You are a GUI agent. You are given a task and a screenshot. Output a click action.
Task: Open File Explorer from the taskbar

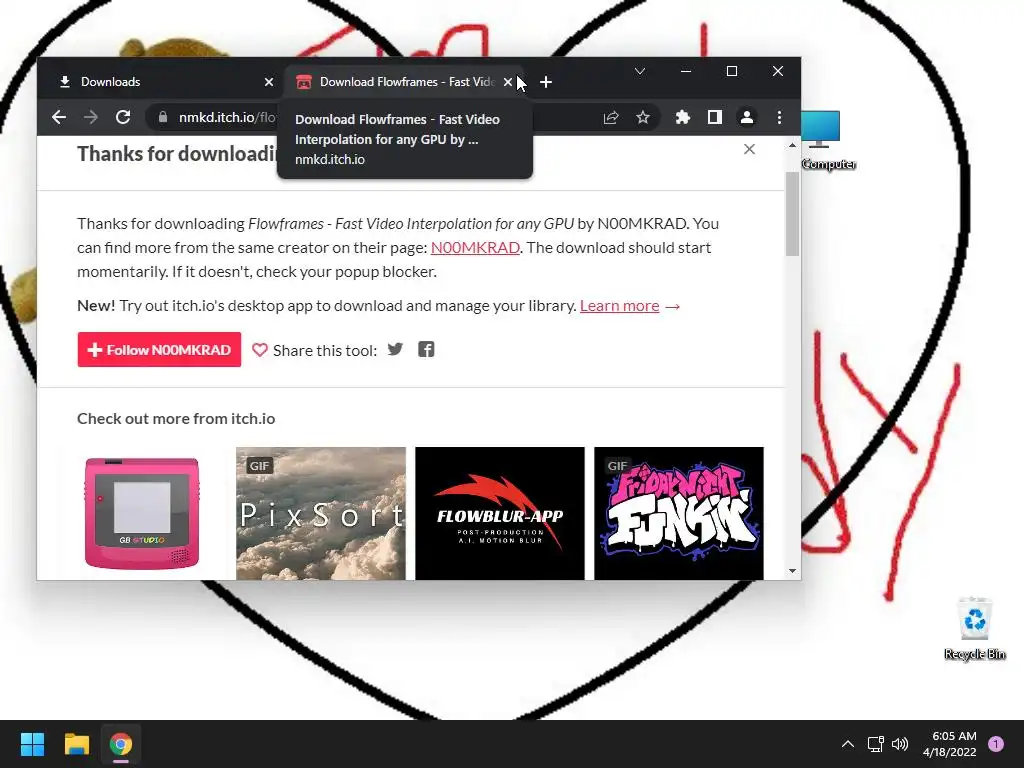[76, 744]
